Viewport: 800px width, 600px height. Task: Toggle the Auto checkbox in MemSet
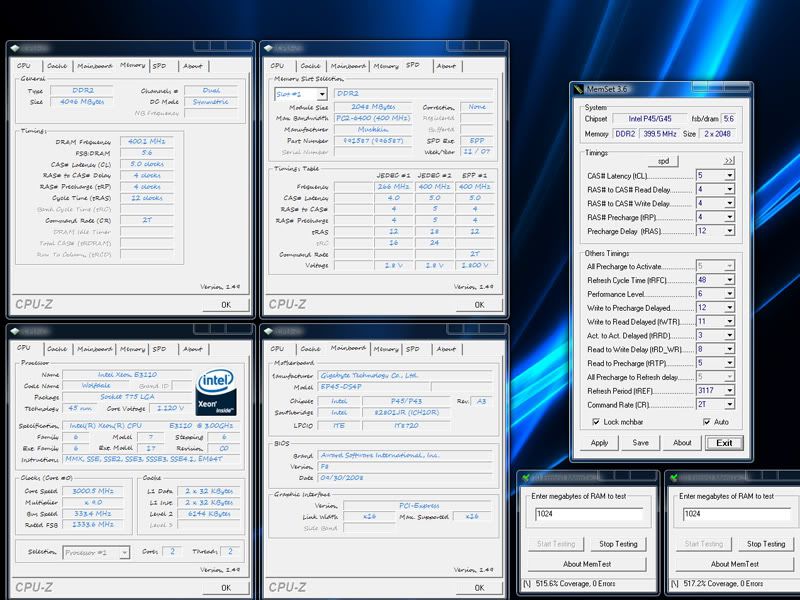coord(707,422)
